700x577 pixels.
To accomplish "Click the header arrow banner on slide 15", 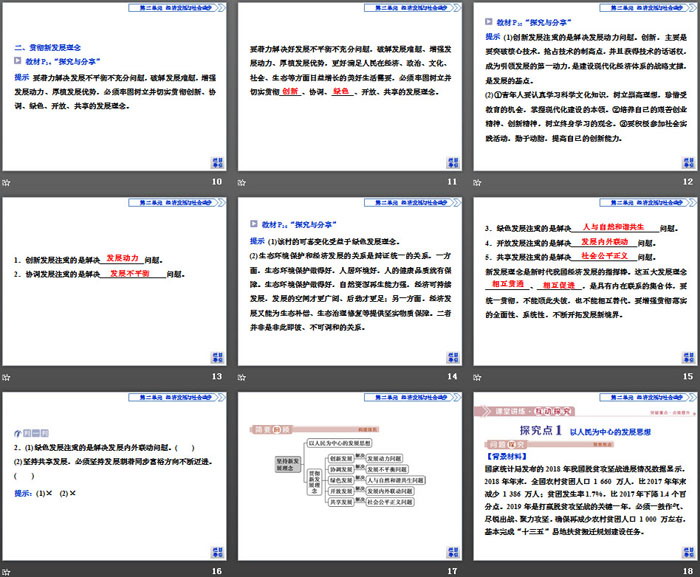I will 647,201.
